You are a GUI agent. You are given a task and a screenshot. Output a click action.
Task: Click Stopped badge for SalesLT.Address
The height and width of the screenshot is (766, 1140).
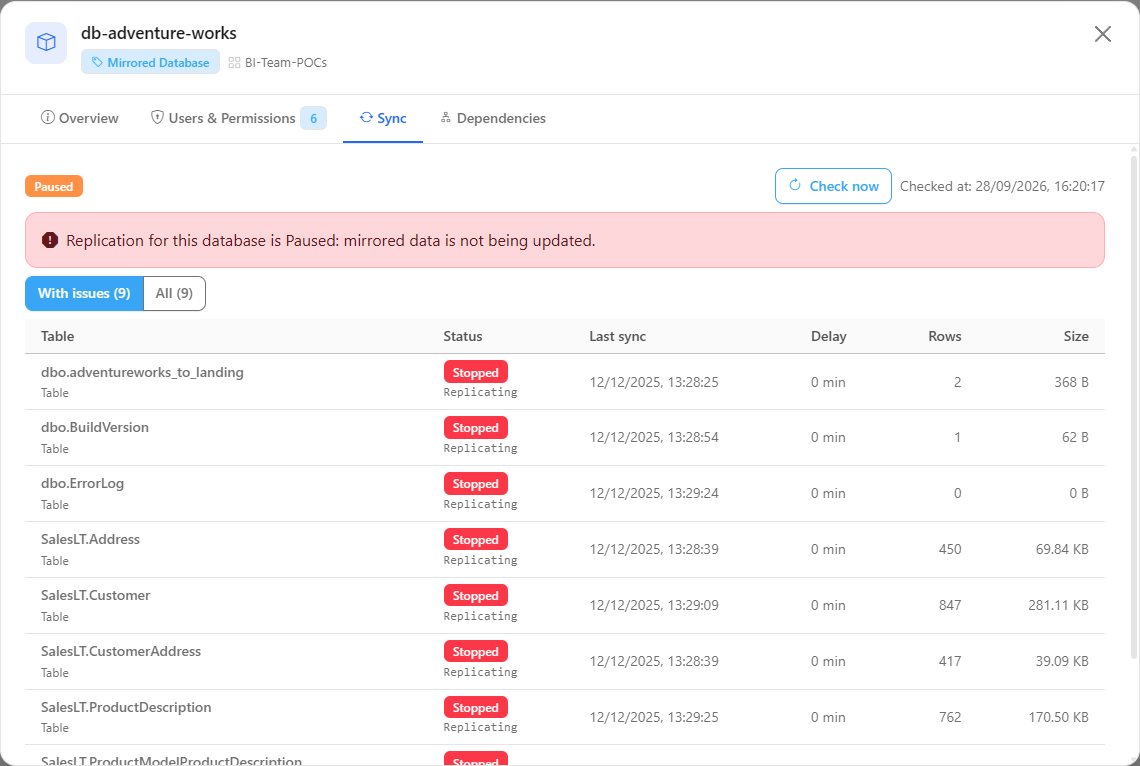tap(475, 539)
